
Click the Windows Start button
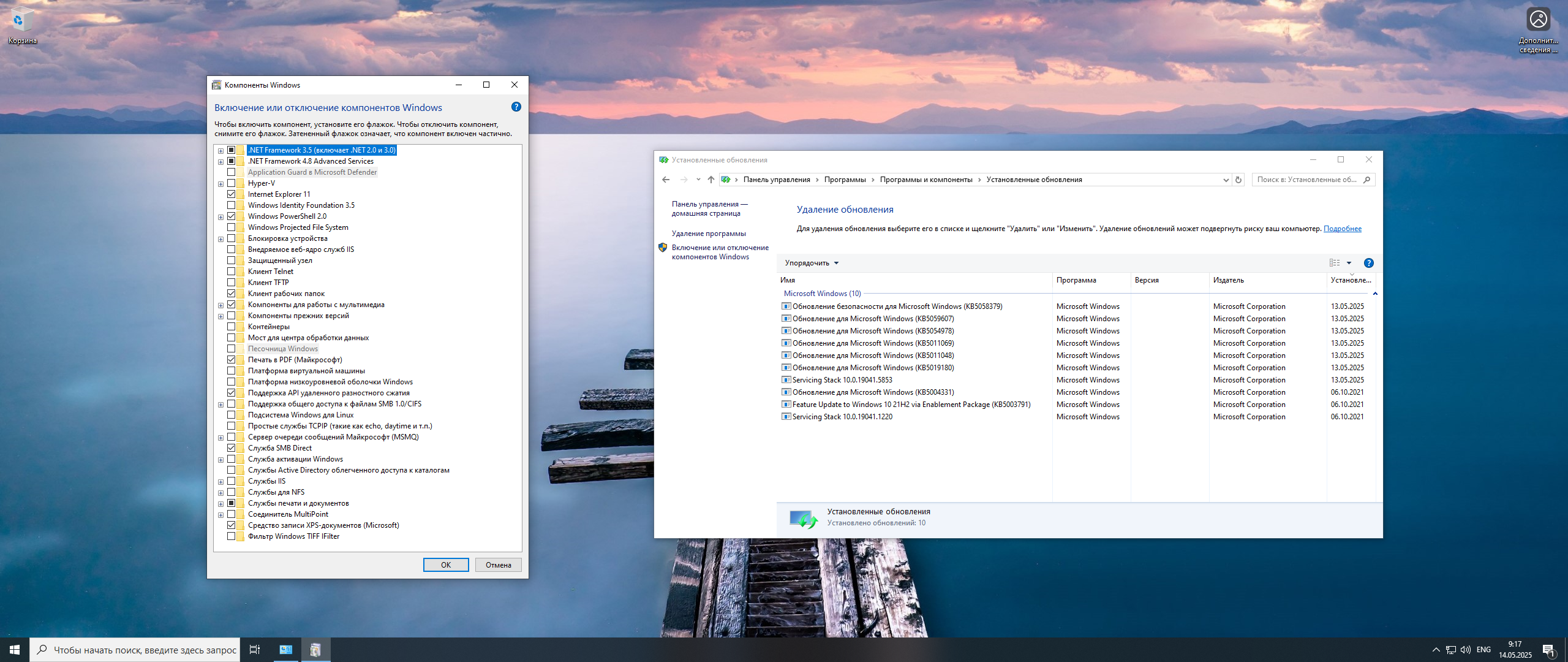(15, 650)
